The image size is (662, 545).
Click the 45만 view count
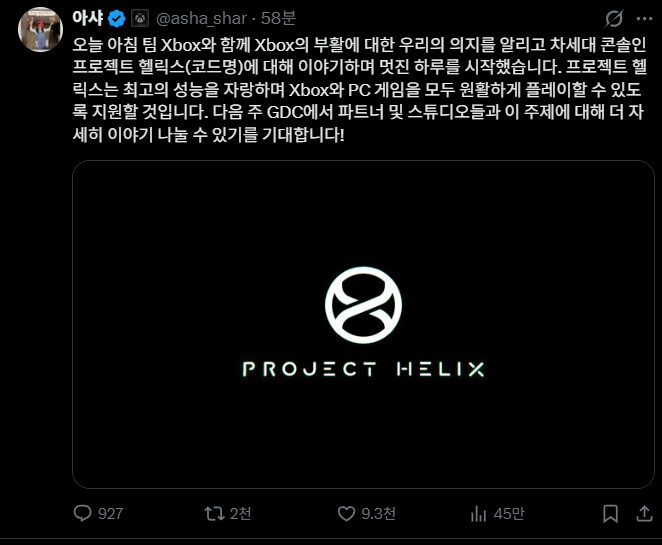pos(509,514)
